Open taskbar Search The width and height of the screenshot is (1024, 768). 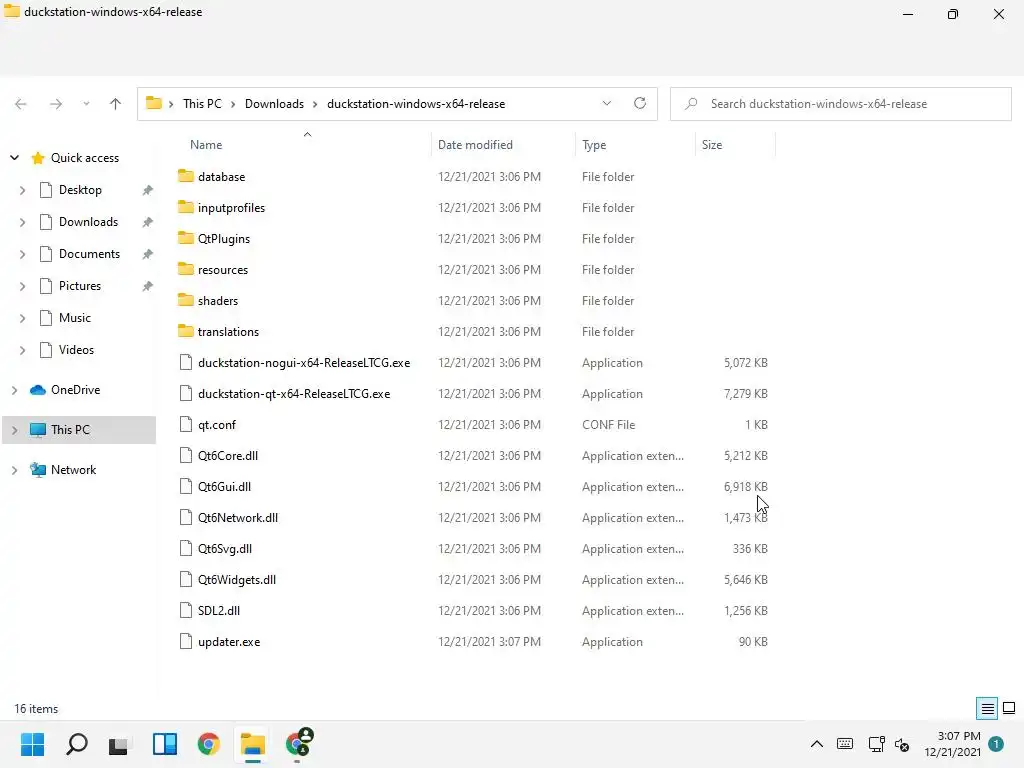[77, 744]
